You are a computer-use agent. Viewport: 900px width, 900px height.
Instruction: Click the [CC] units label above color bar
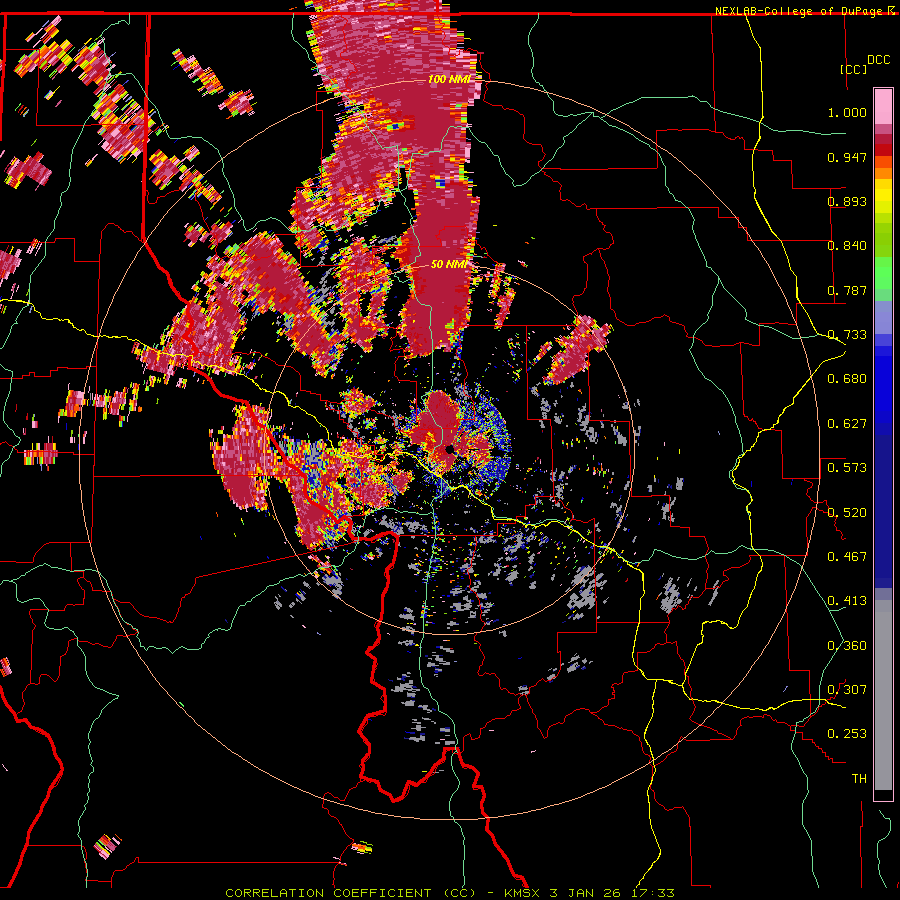[x=854, y=69]
